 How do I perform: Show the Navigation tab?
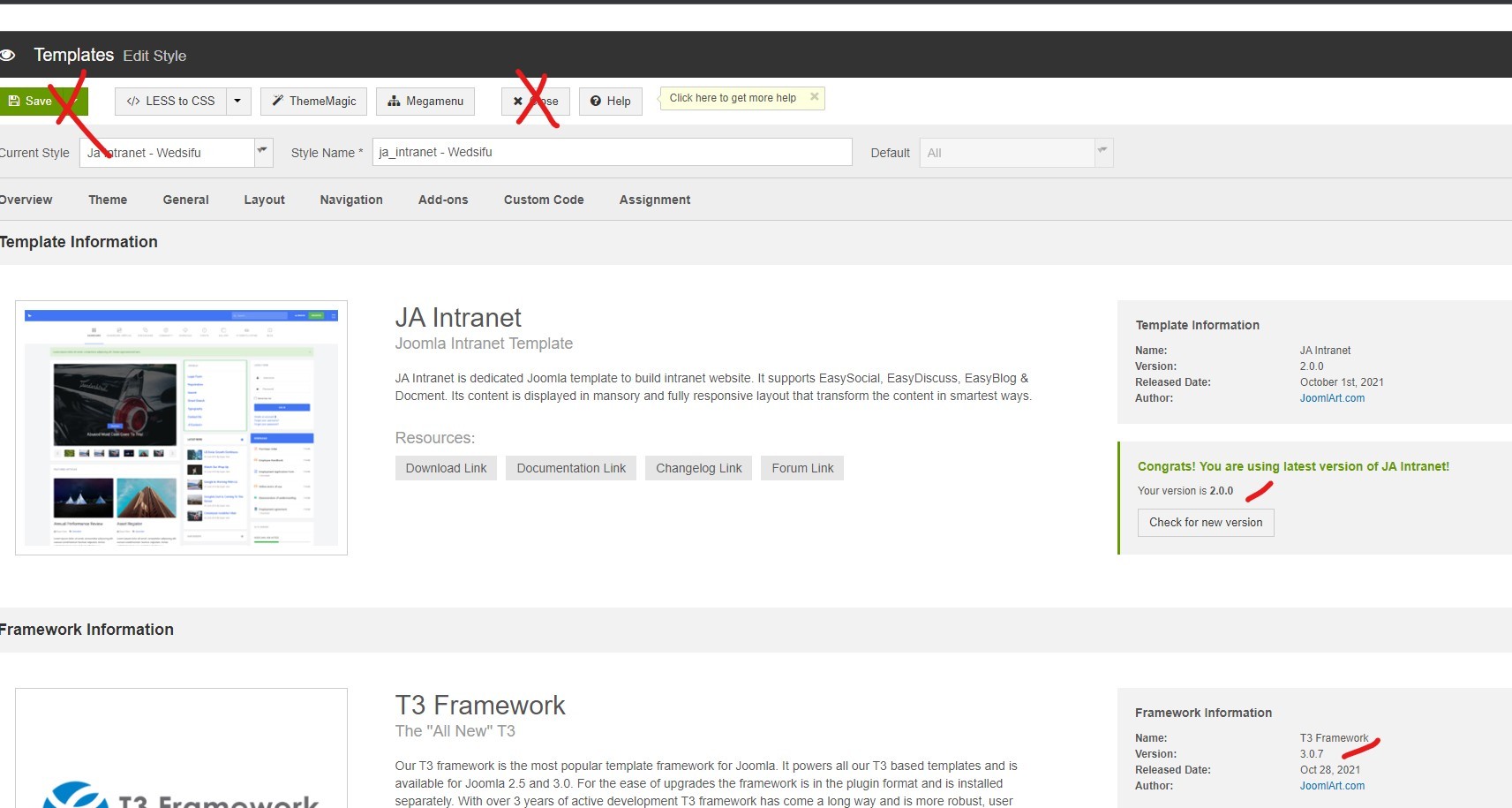pyautogui.click(x=351, y=200)
